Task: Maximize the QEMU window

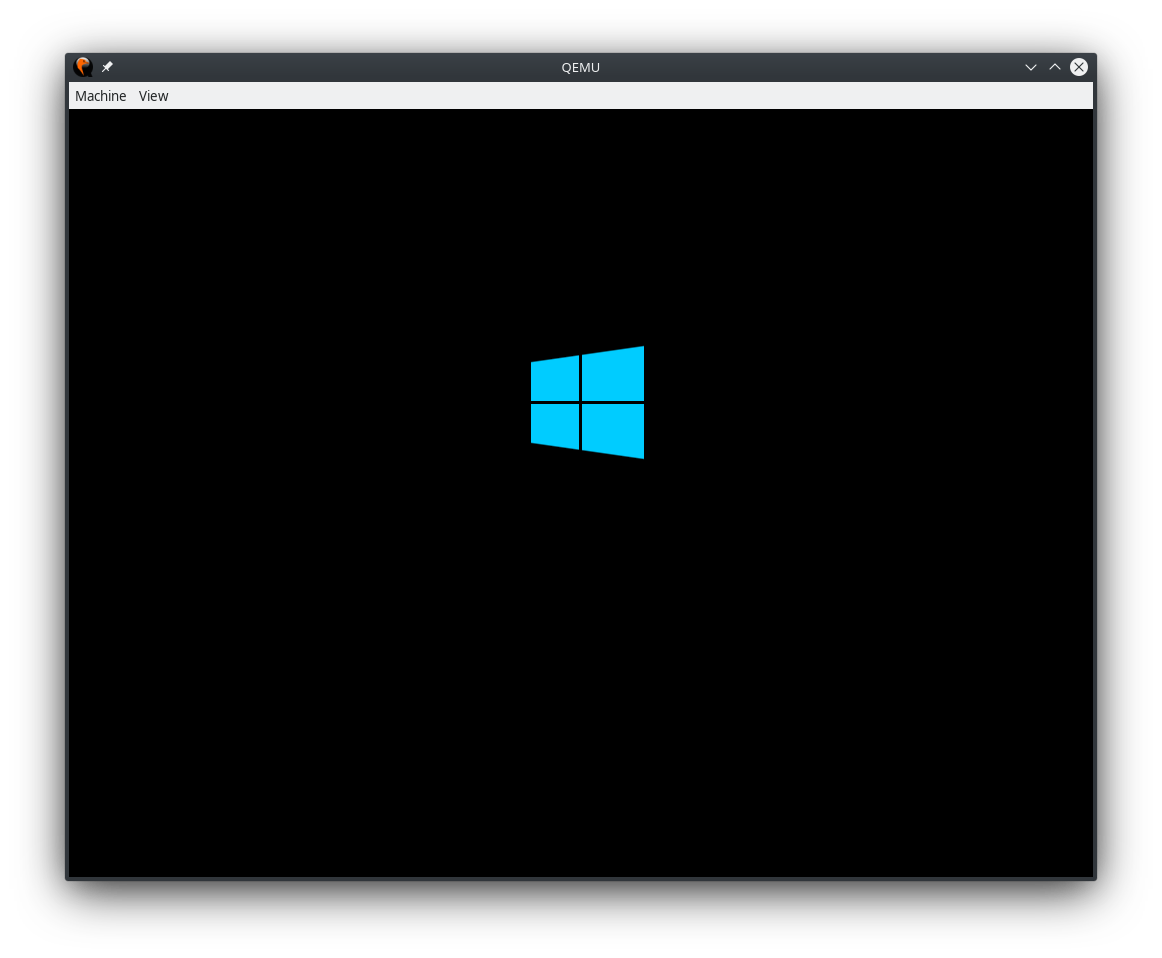Action: point(1055,67)
